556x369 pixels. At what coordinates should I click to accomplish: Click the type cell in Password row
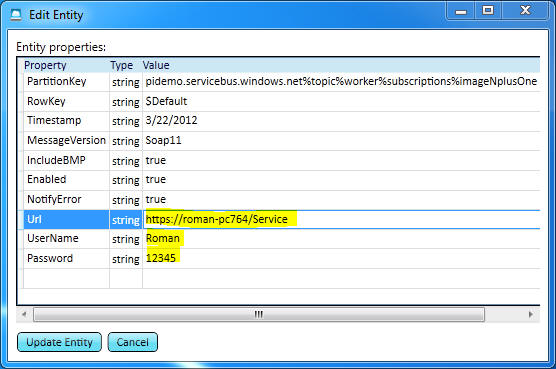pos(126,258)
